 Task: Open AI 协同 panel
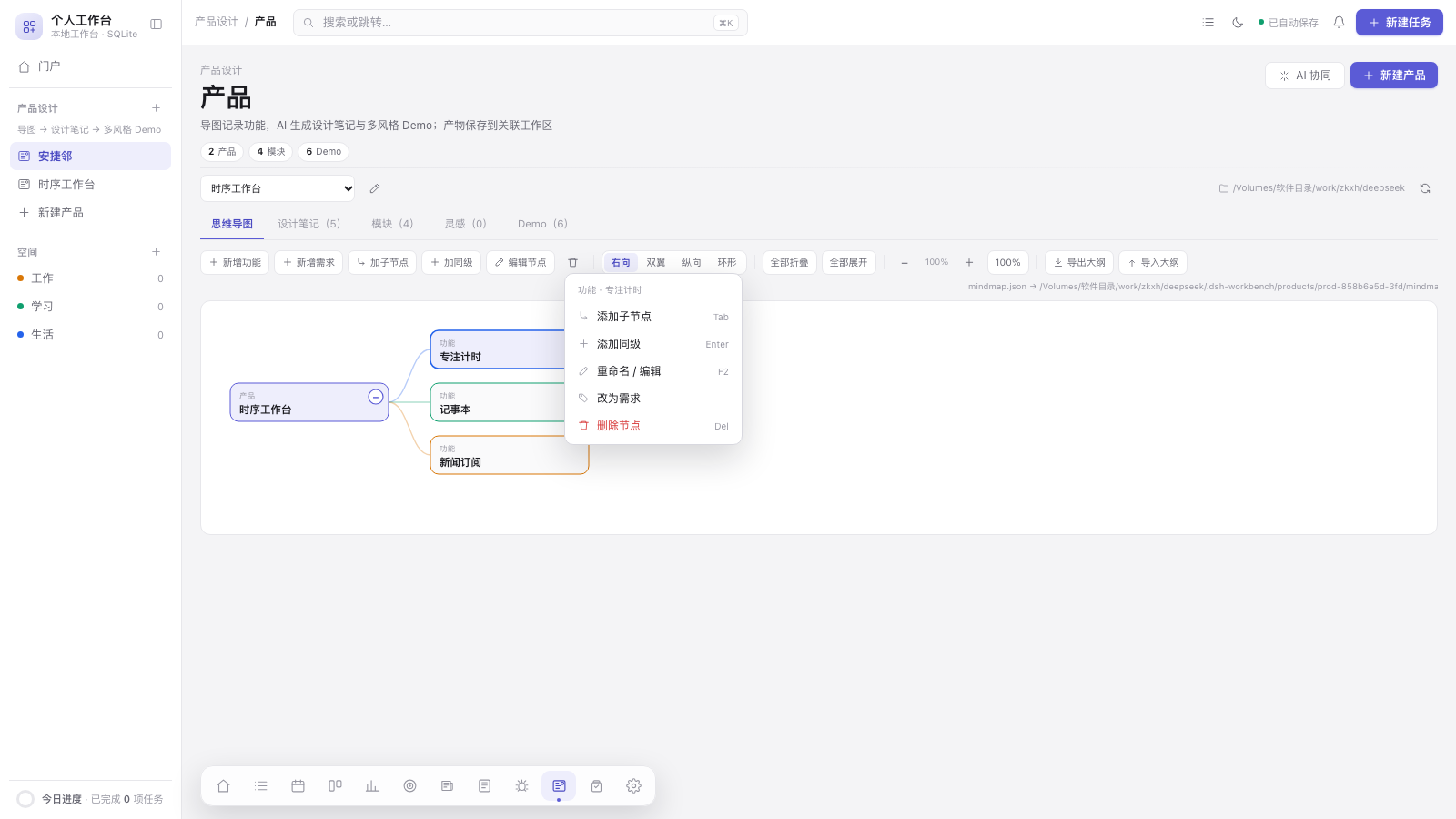tap(1305, 76)
